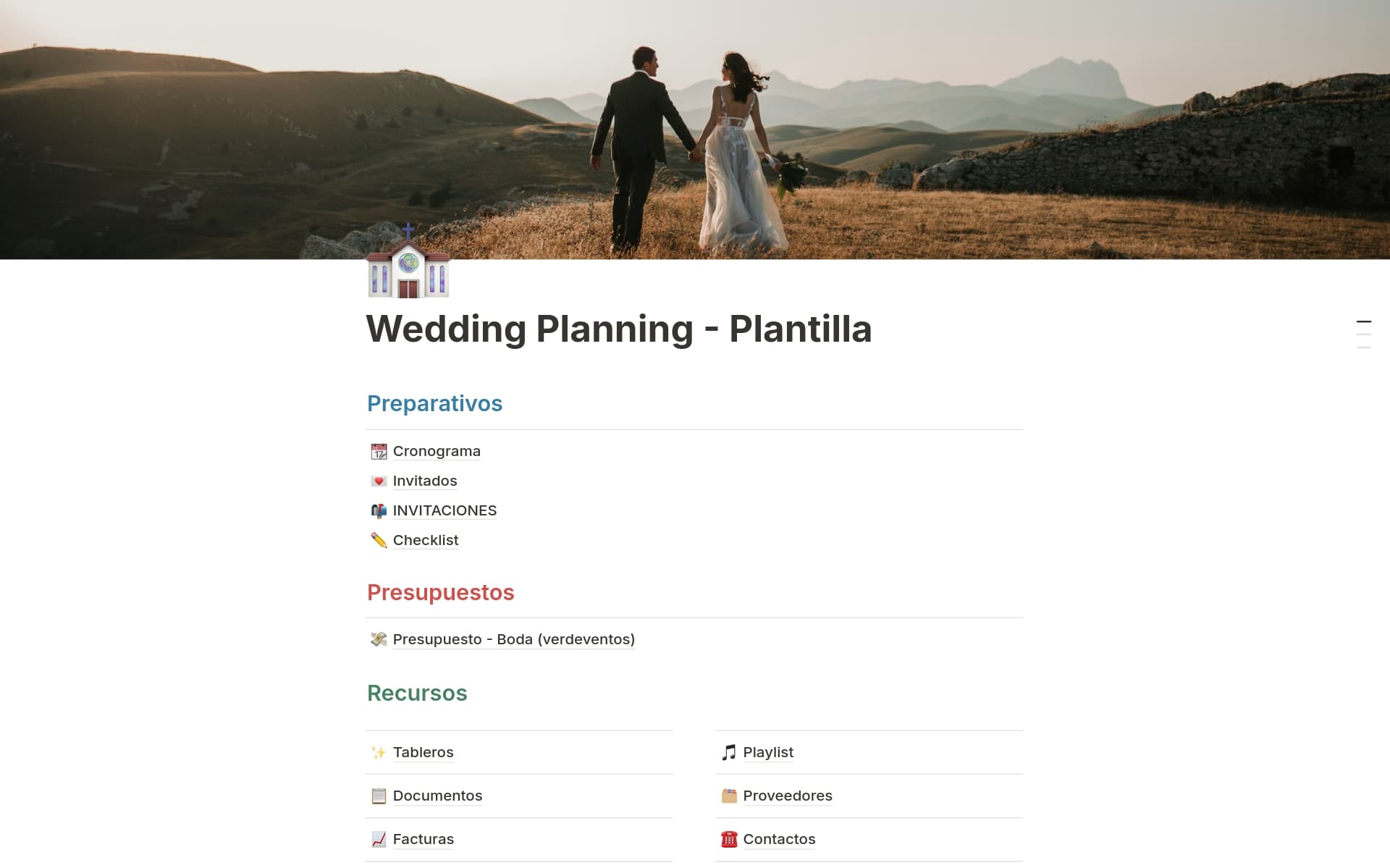Go to the INVITACIONES page
Viewport: 1390px width, 868px height.
point(445,511)
